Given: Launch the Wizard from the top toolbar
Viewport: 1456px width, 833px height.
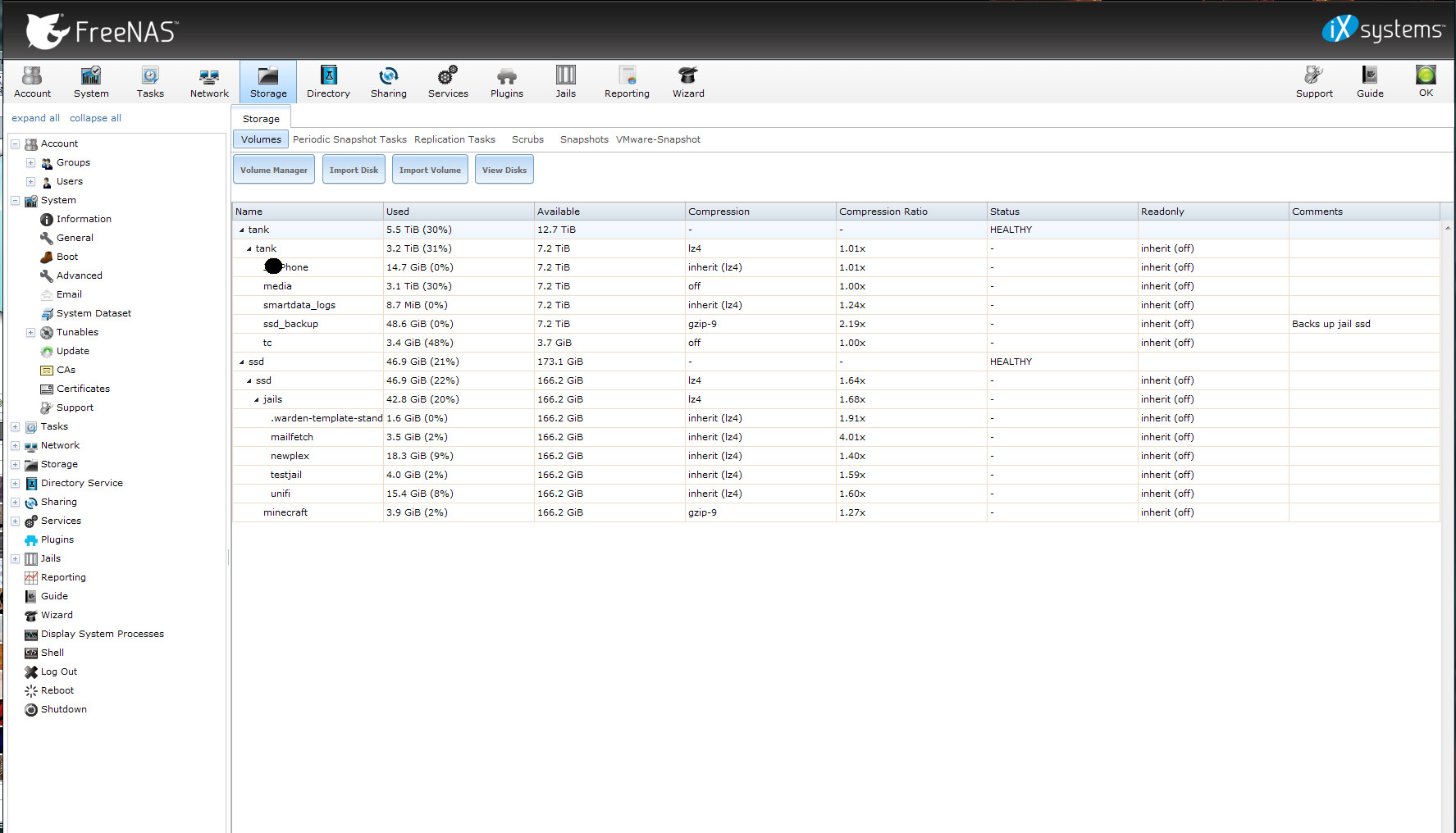Looking at the screenshot, I should (x=688, y=81).
